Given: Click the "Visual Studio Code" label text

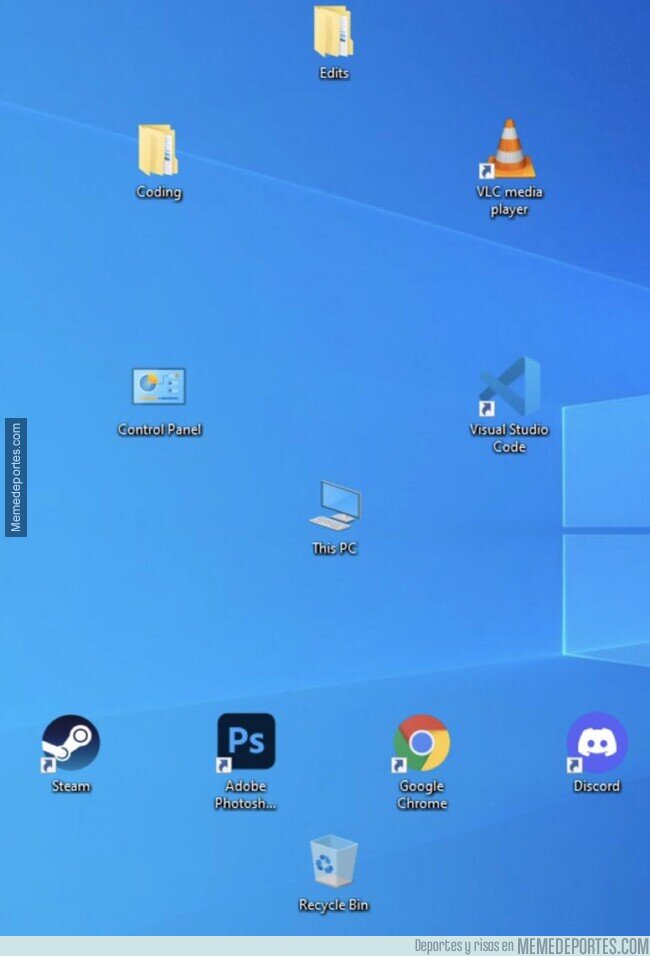Looking at the screenshot, I should 509,438.
